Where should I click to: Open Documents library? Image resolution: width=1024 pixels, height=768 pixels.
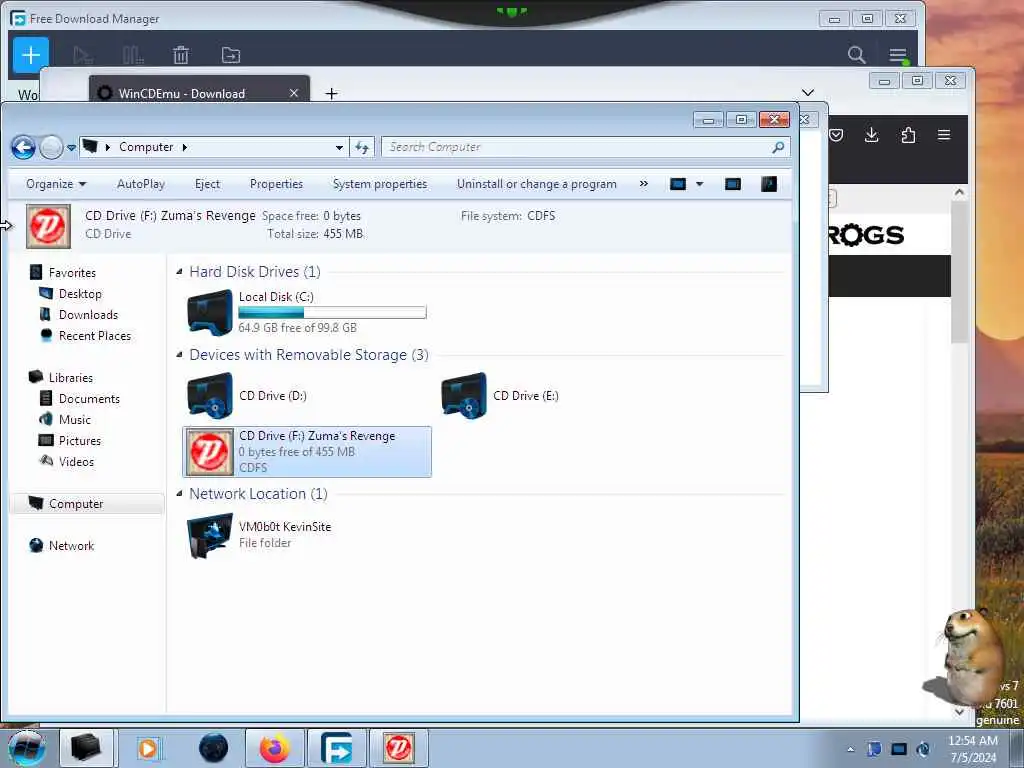coord(79,398)
